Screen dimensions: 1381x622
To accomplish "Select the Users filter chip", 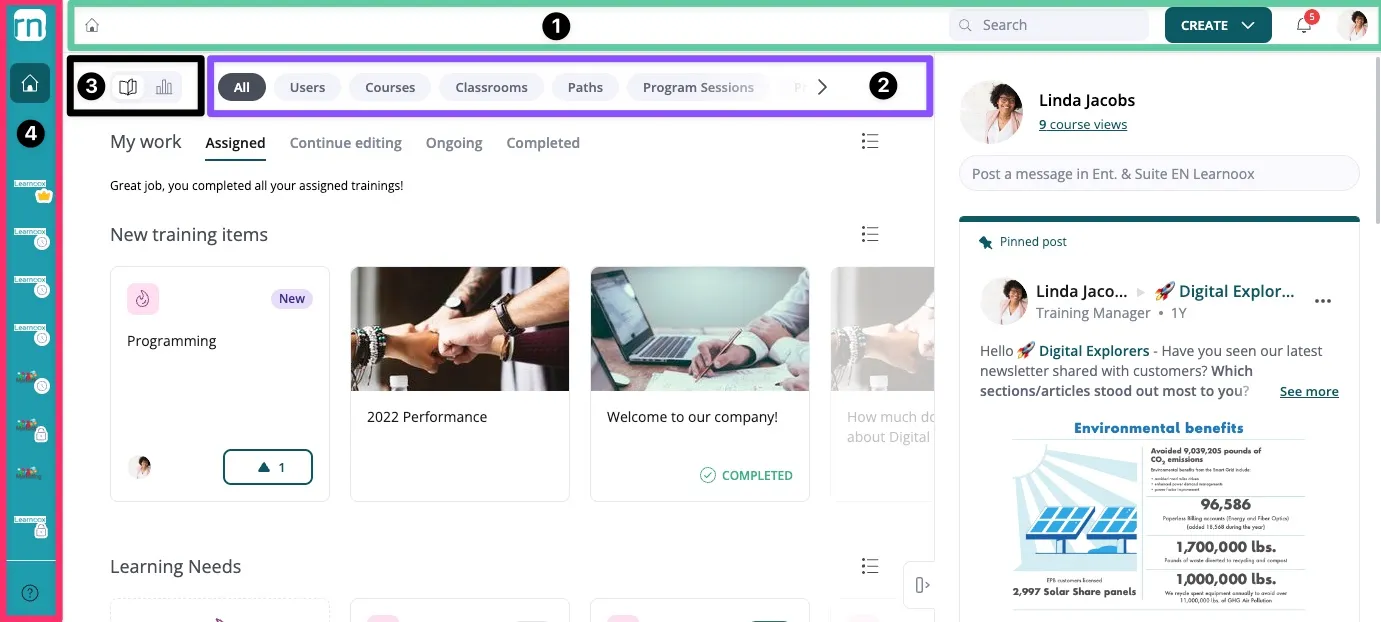I will (307, 87).
